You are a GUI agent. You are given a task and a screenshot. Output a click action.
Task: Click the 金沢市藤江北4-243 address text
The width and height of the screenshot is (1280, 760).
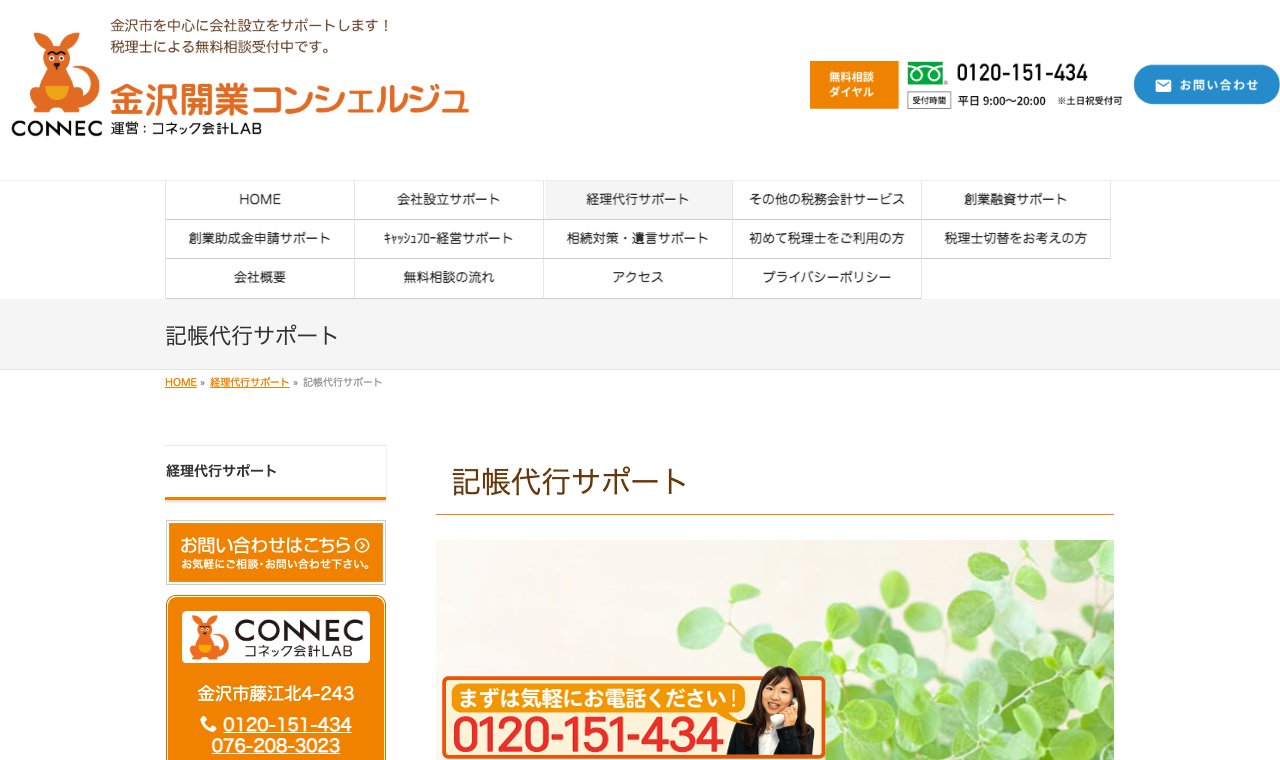pyautogui.click(x=276, y=693)
